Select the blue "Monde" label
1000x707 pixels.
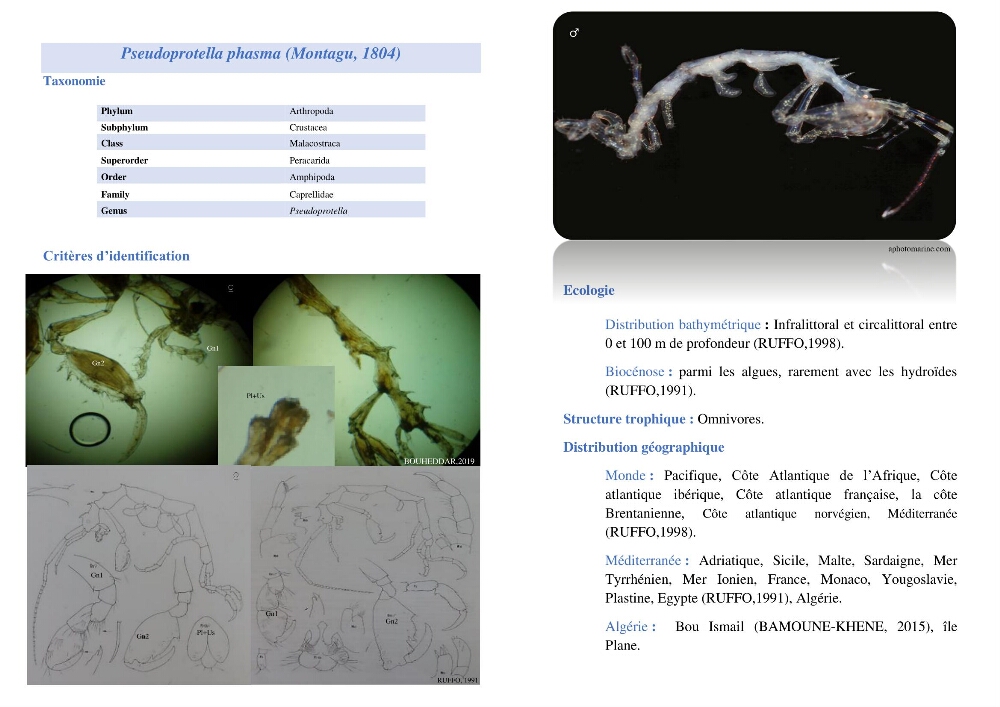pos(625,476)
